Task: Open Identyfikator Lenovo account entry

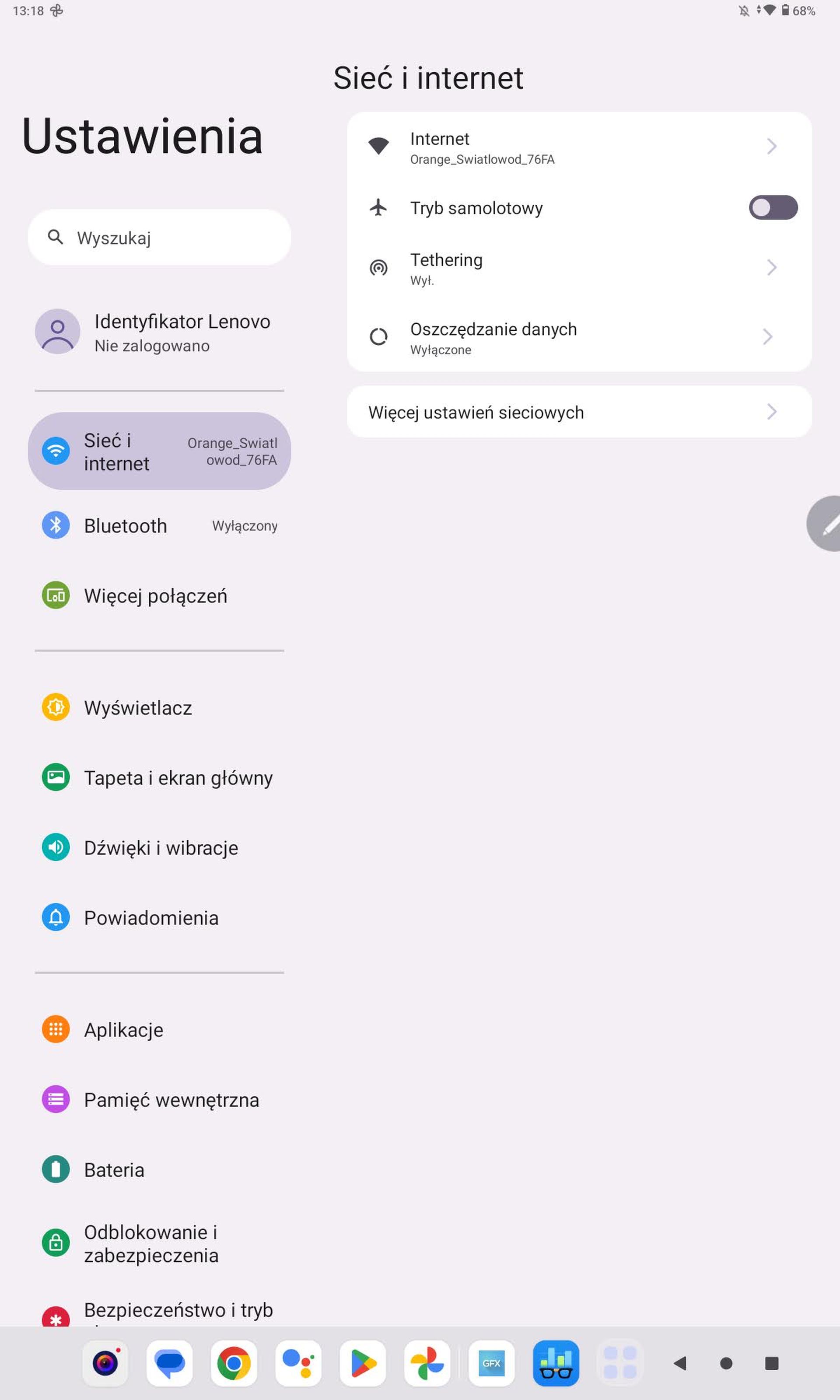Action: 159,332
